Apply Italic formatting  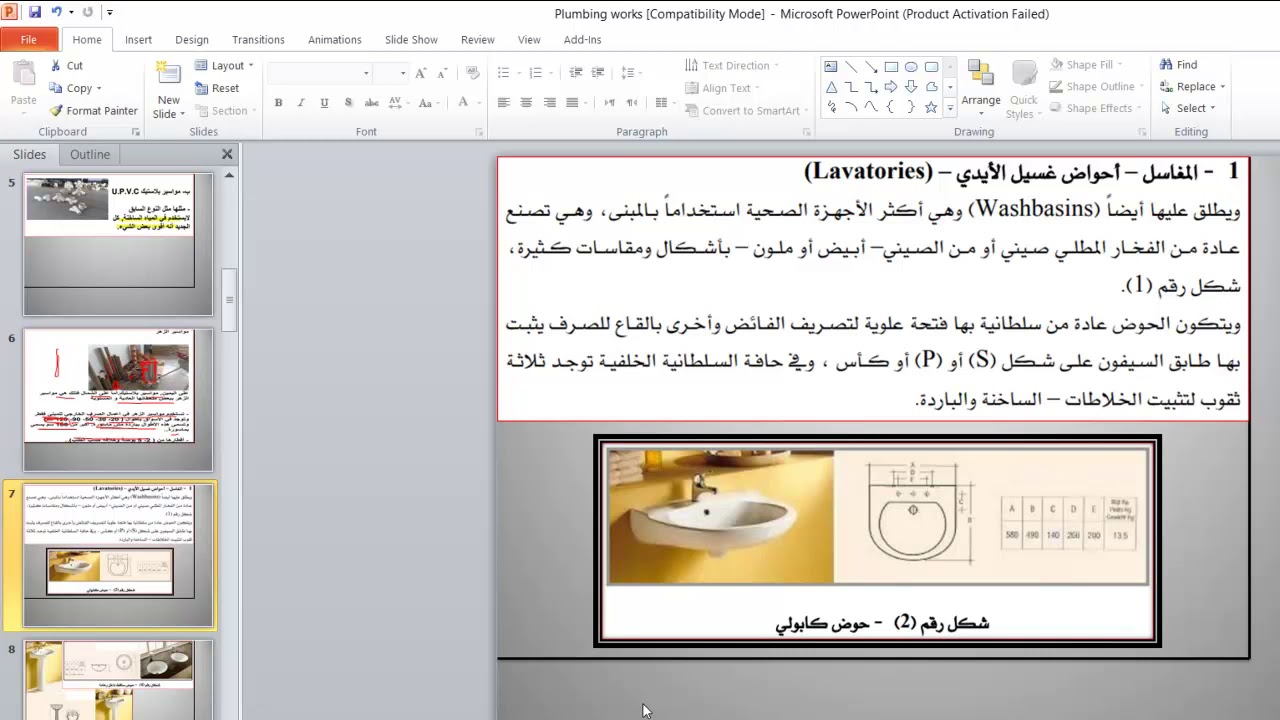[x=301, y=103]
